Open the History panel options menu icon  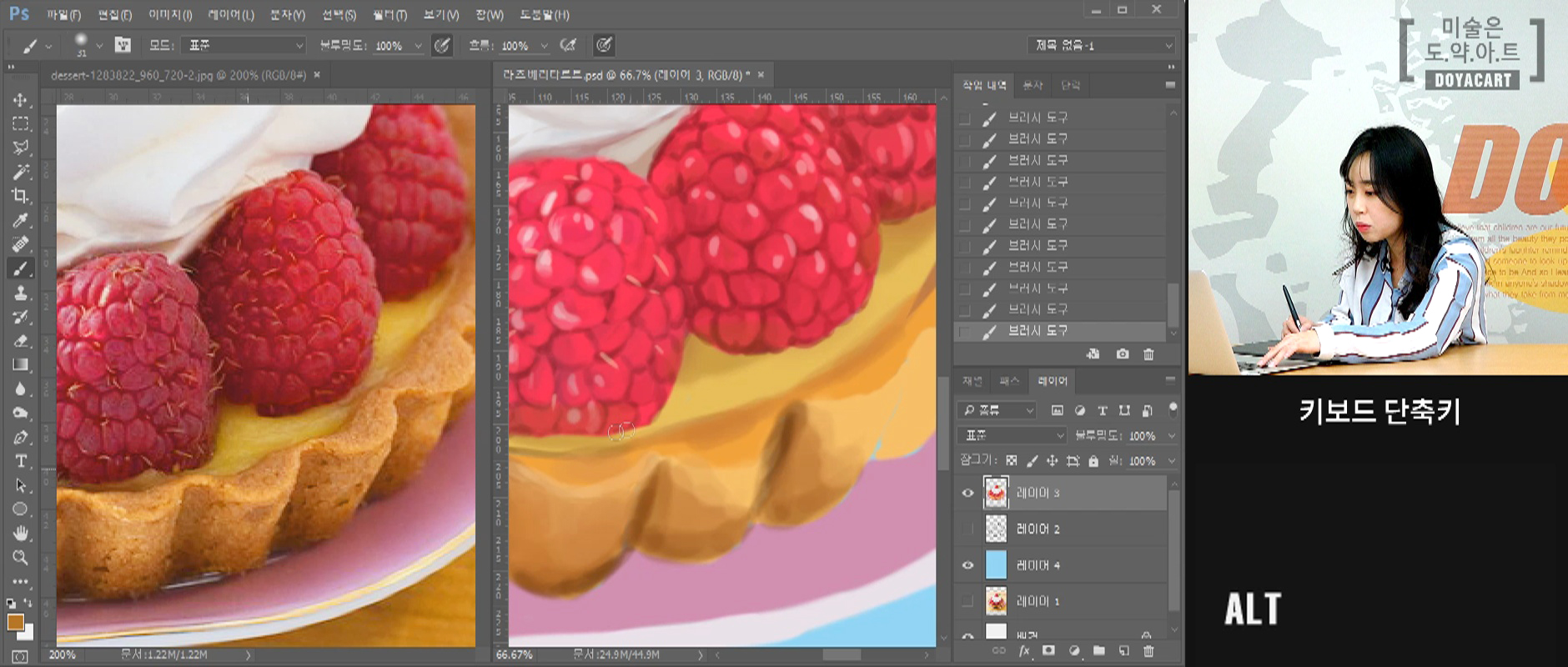(1170, 85)
